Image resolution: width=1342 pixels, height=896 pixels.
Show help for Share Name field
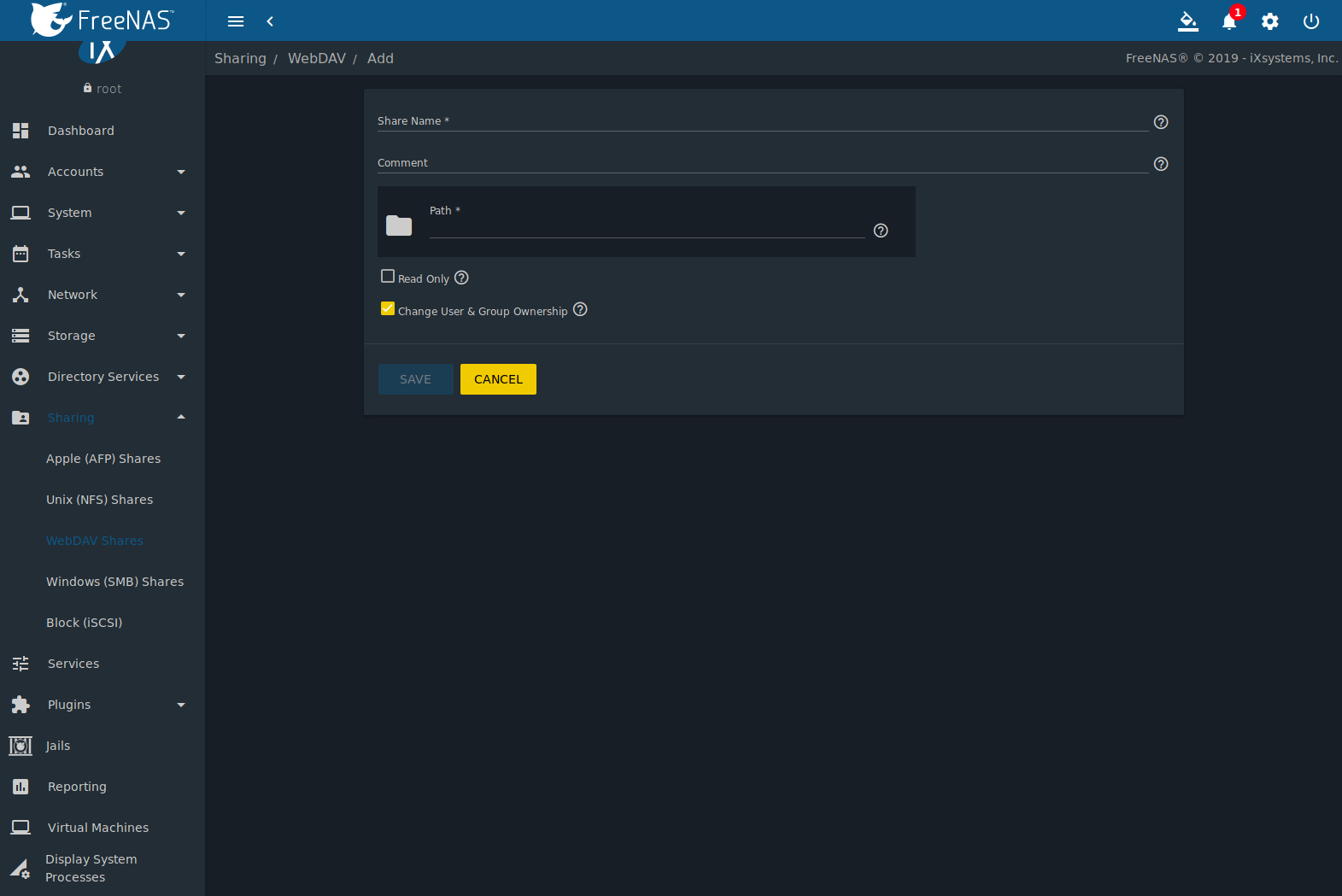pyautogui.click(x=1161, y=122)
